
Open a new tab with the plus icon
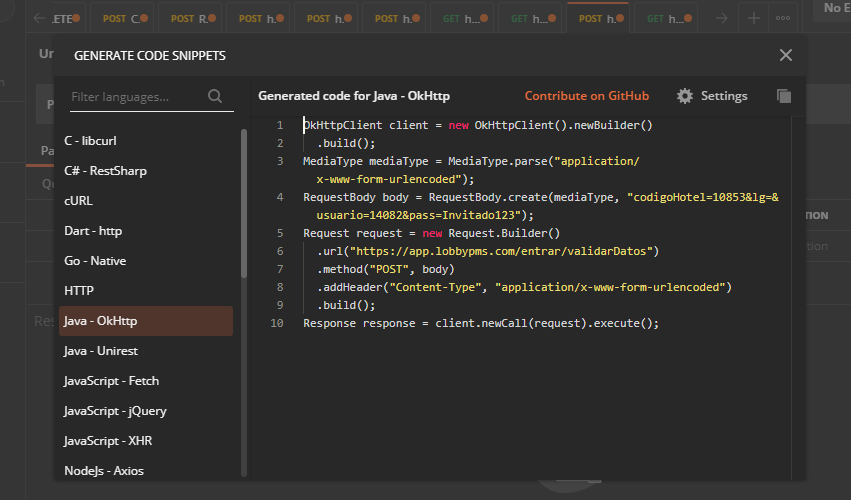coord(752,18)
